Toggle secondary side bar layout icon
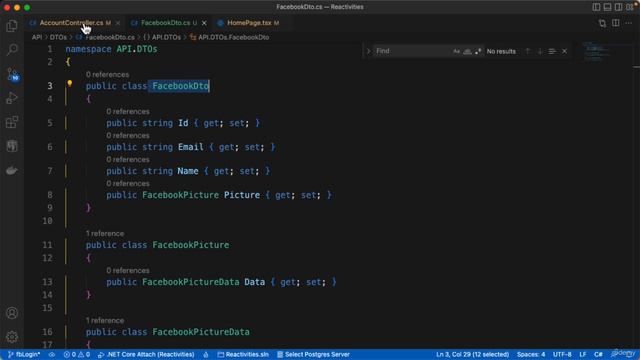The height and width of the screenshot is (360, 640). (618, 7)
